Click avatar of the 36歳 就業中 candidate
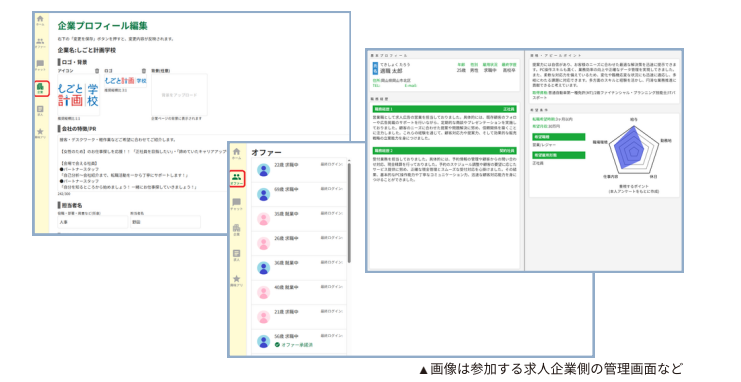This screenshot has width=741, height=382. pos(263,268)
